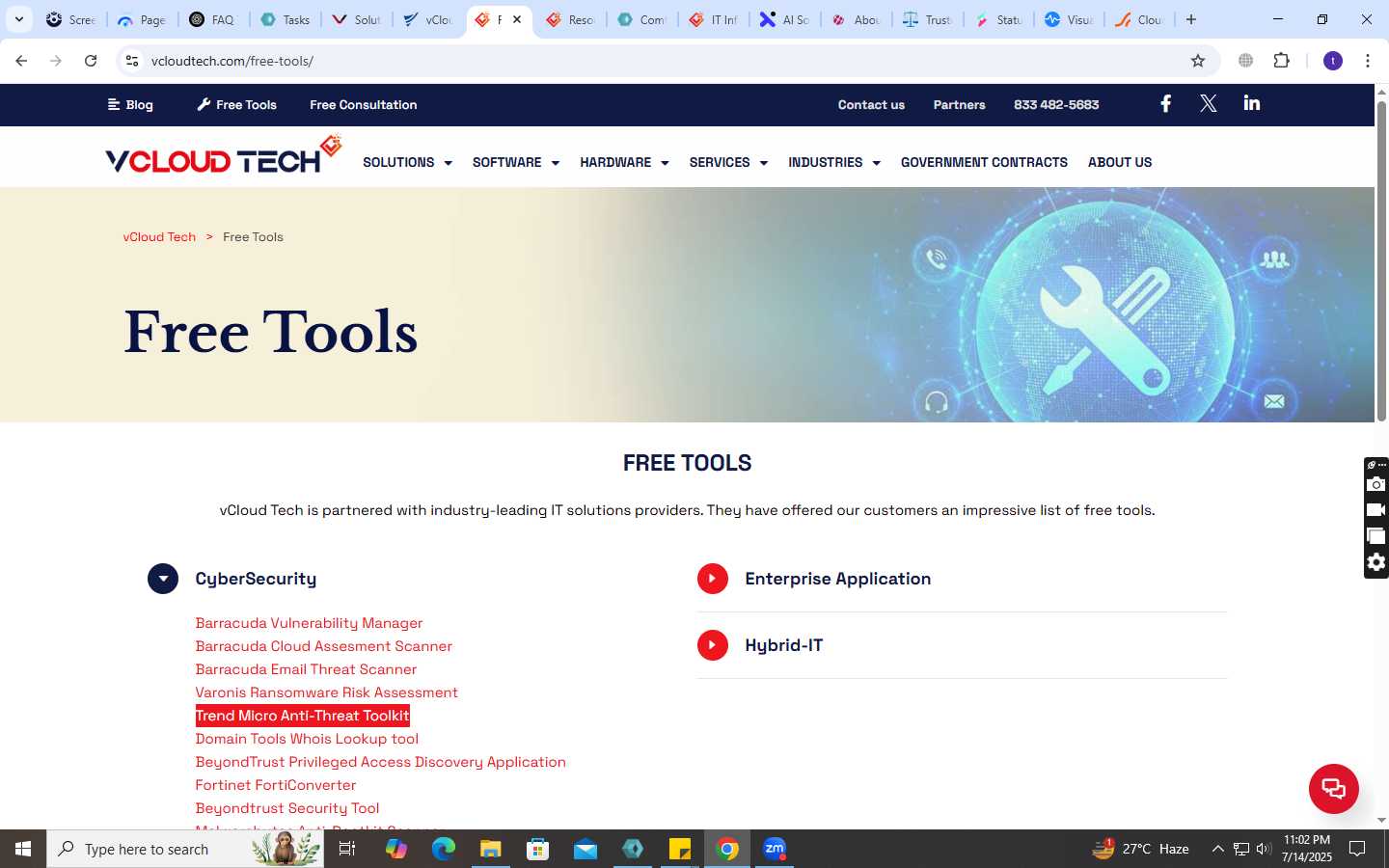The image size is (1389, 868).
Task: Open the Hardware dropdown menu
Action: (x=624, y=162)
